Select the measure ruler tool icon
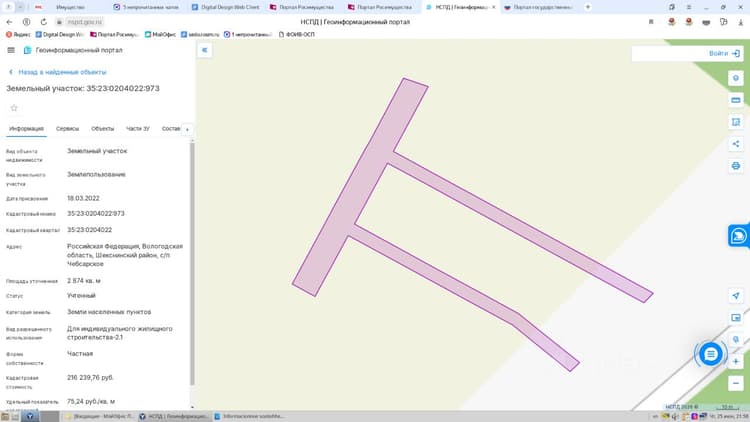This screenshot has width=750, height=422. point(736,100)
